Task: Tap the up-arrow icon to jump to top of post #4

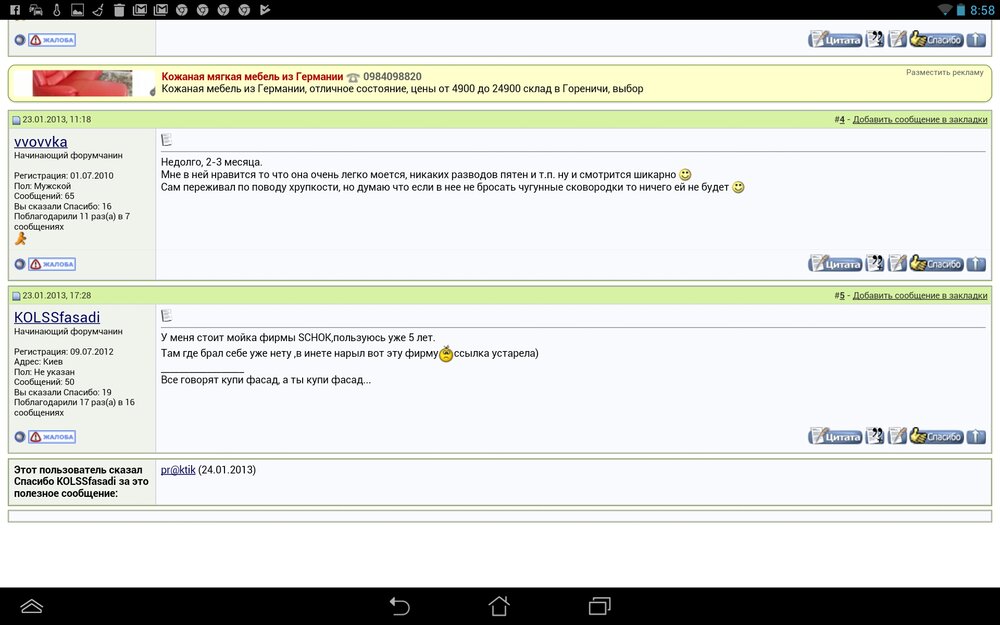Action: coord(976,263)
